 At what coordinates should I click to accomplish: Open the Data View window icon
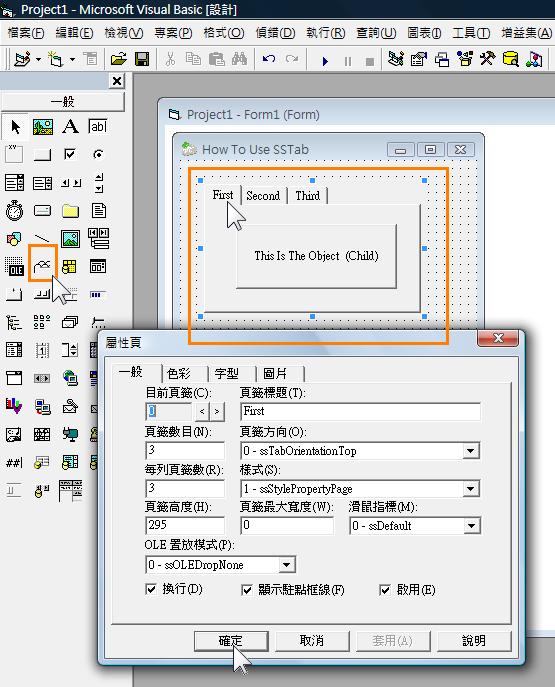coord(511,59)
